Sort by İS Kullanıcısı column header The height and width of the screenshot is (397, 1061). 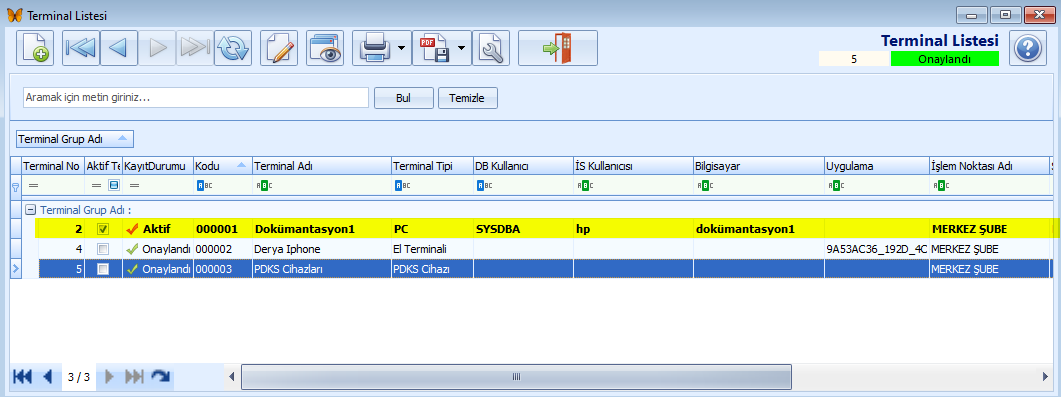click(x=633, y=166)
